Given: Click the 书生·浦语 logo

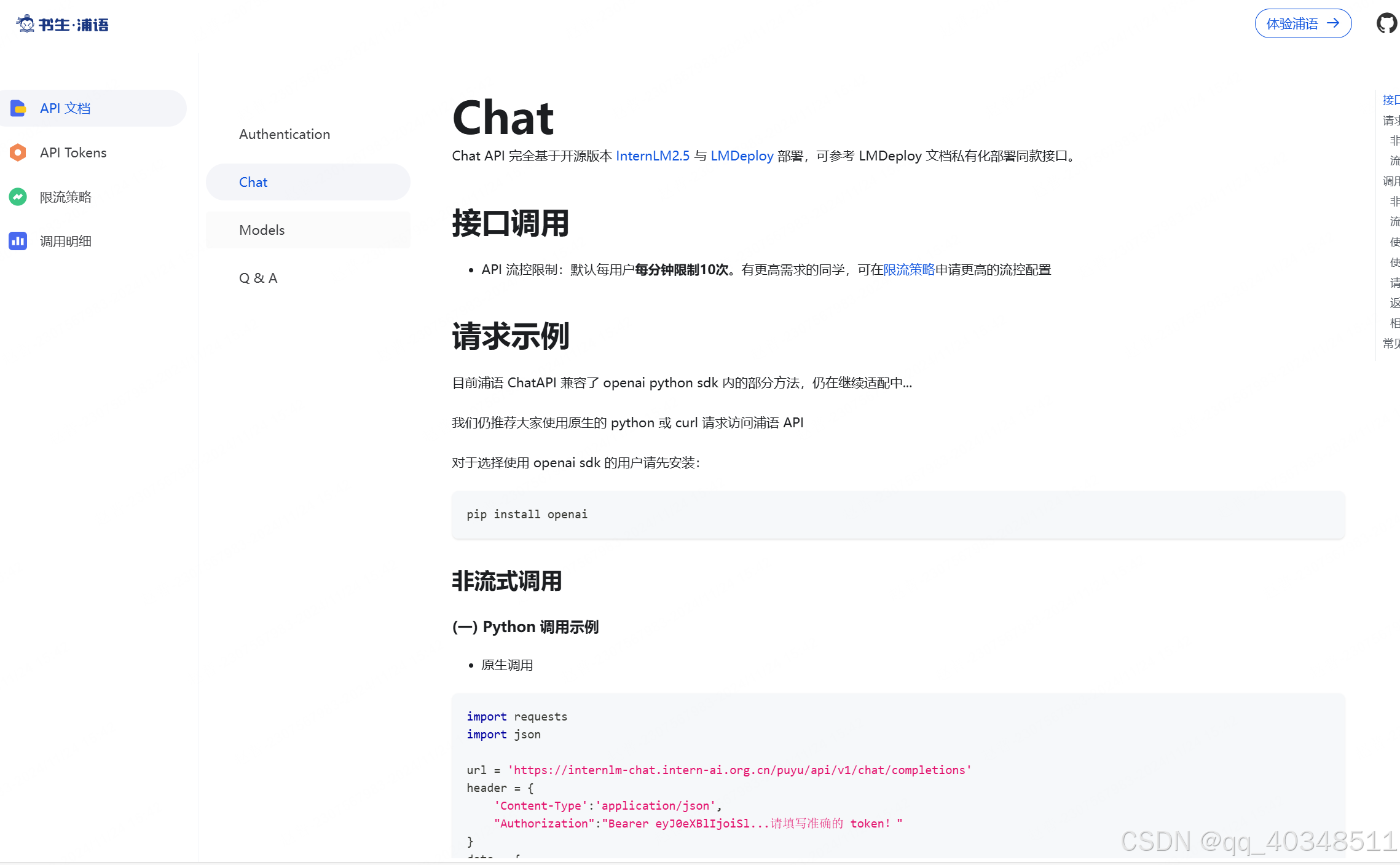Looking at the screenshot, I should (x=62, y=24).
